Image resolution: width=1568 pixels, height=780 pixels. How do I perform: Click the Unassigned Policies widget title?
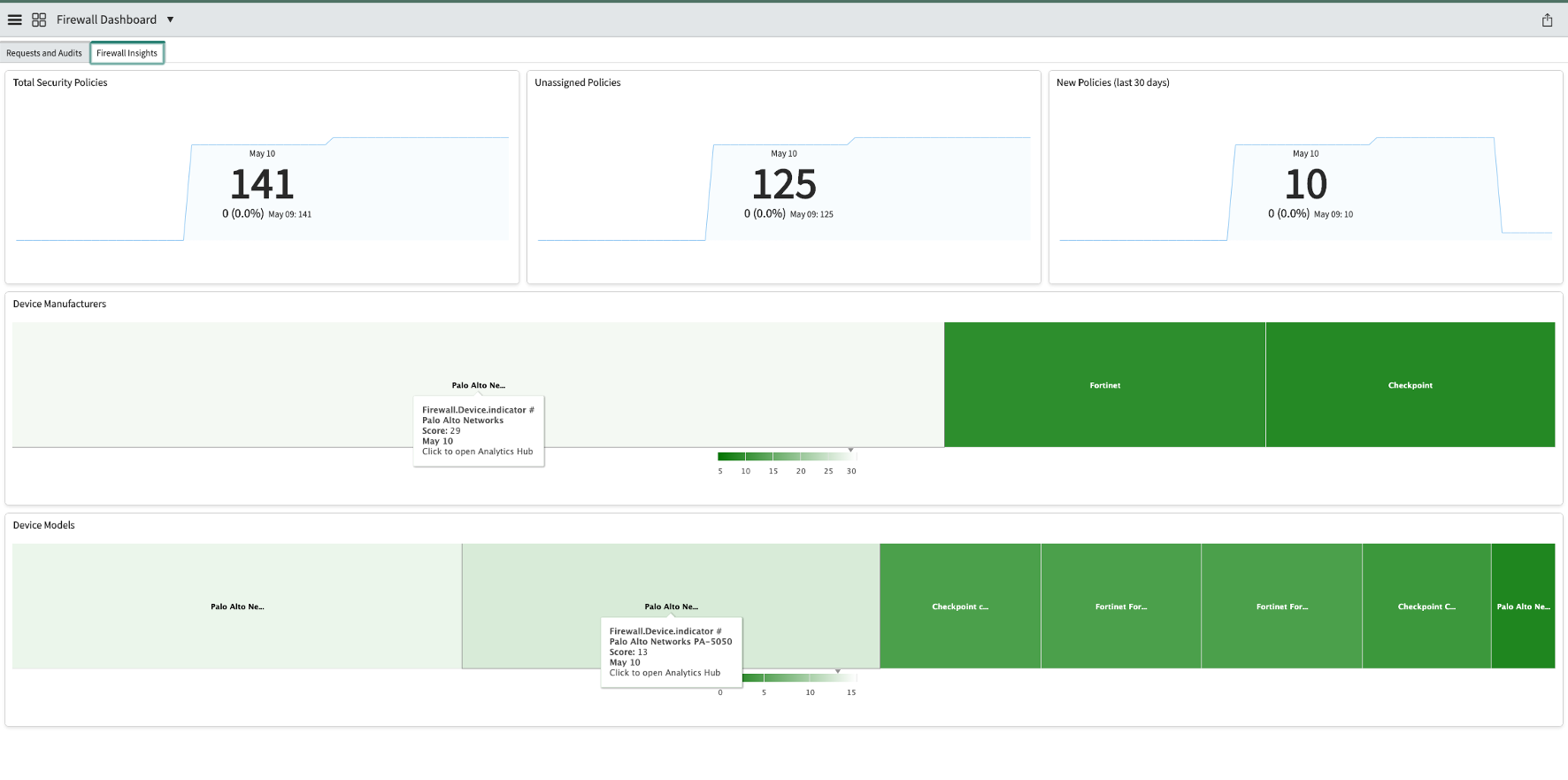tap(578, 82)
